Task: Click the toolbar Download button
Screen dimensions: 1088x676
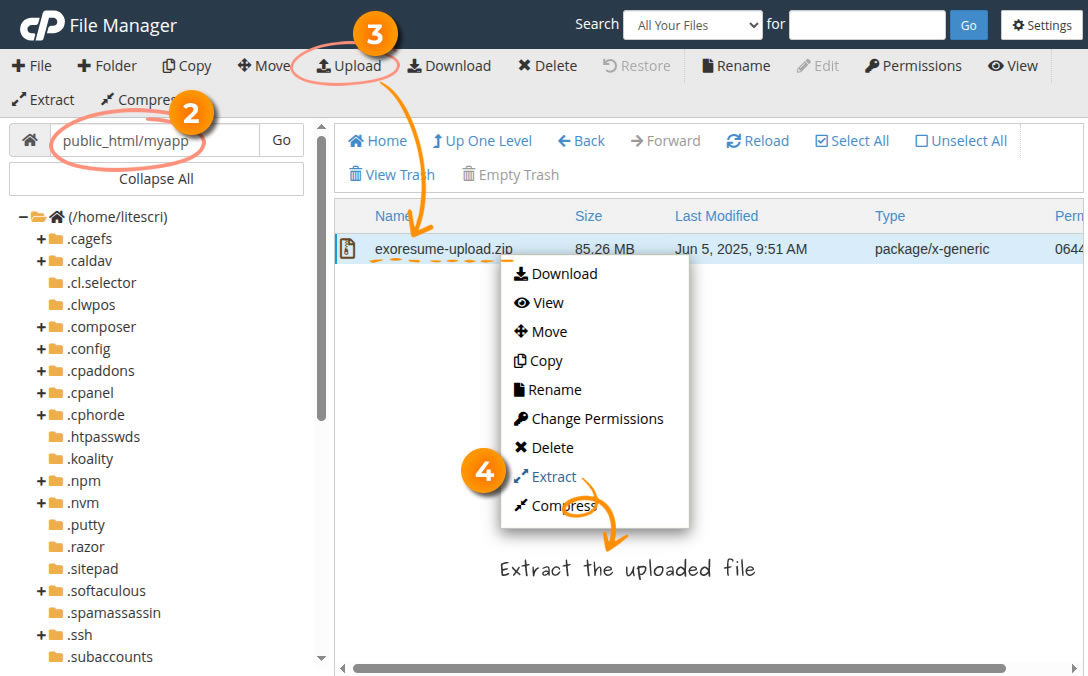Action: [449, 66]
